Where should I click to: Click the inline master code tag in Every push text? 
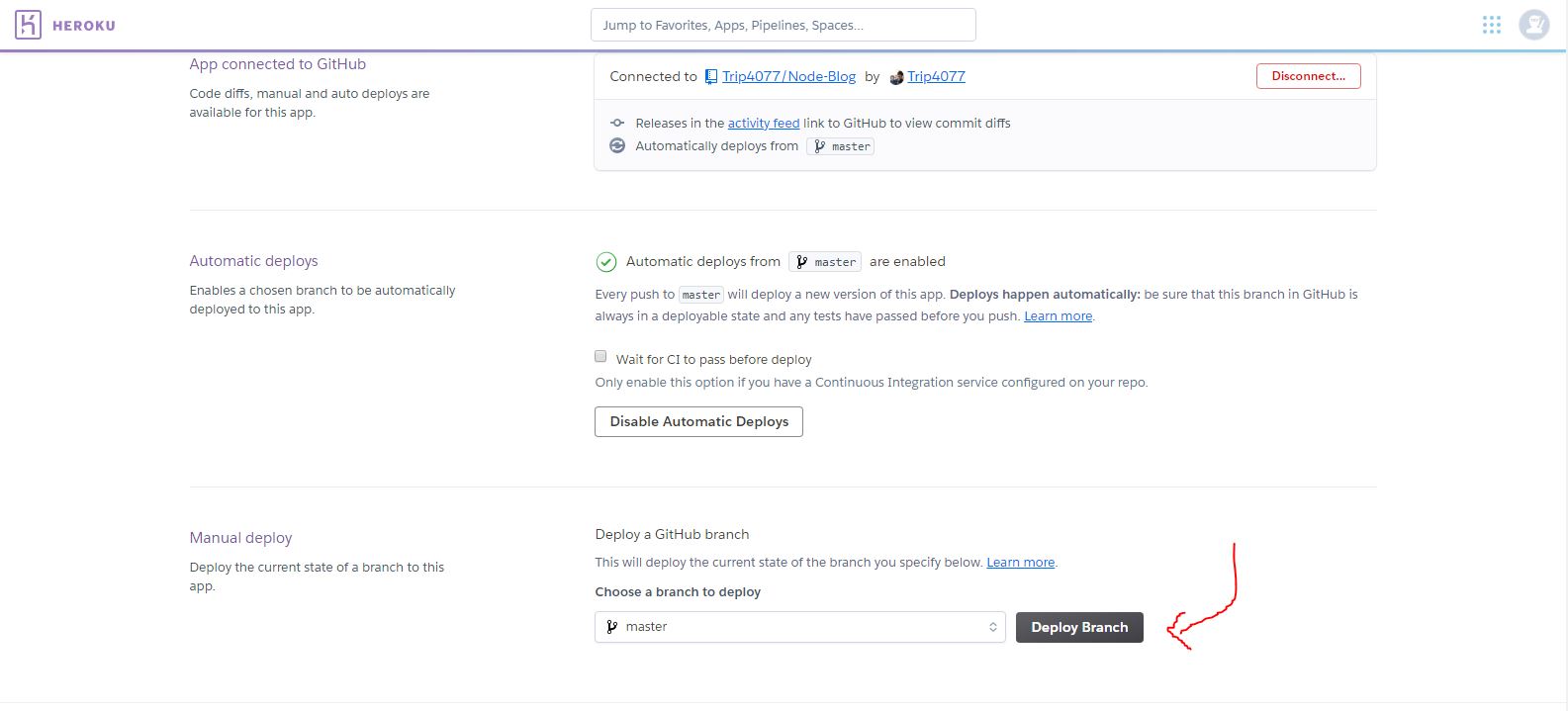[701, 295]
